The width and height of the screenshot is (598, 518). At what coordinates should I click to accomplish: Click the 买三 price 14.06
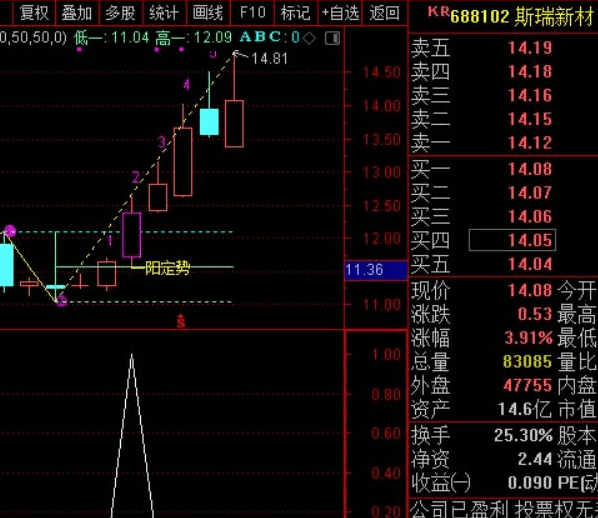pyautogui.click(x=530, y=216)
